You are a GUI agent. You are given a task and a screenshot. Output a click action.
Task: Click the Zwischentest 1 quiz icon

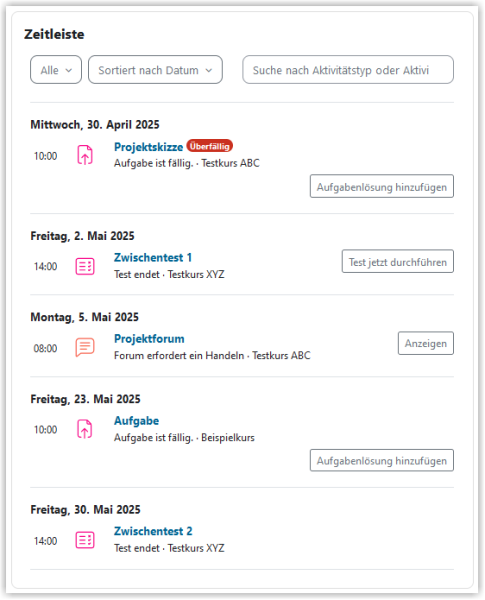(85, 266)
